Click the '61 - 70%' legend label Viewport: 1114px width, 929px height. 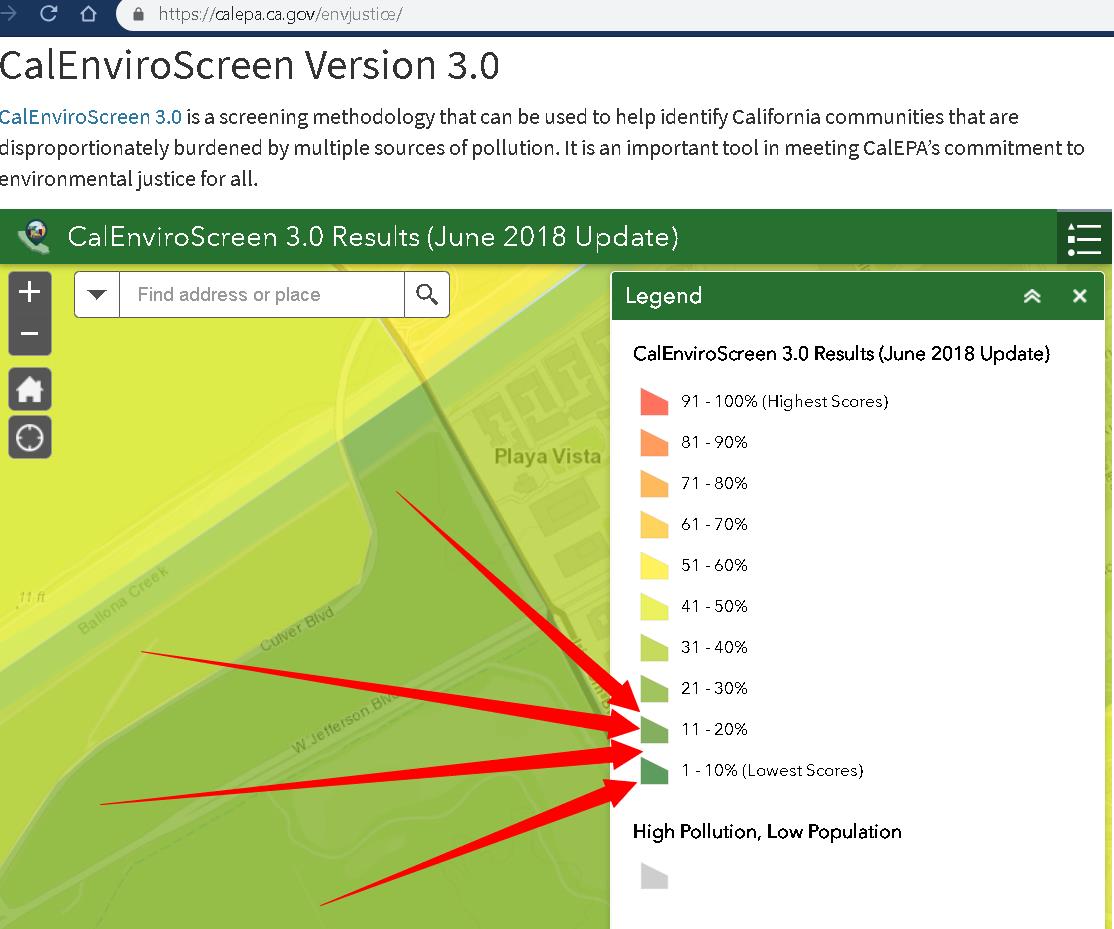(714, 524)
